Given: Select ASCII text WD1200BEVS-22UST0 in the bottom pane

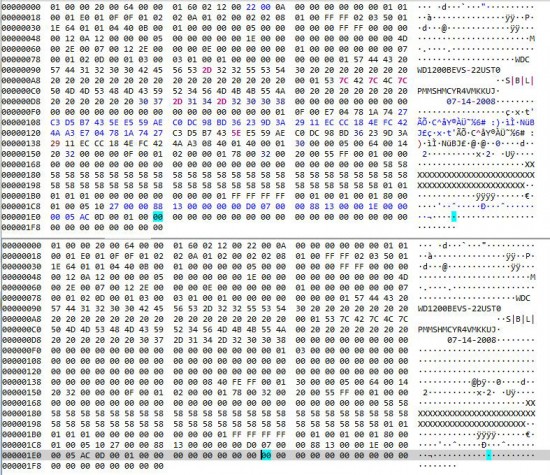Looking at the screenshot, I should click(x=460, y=308).
